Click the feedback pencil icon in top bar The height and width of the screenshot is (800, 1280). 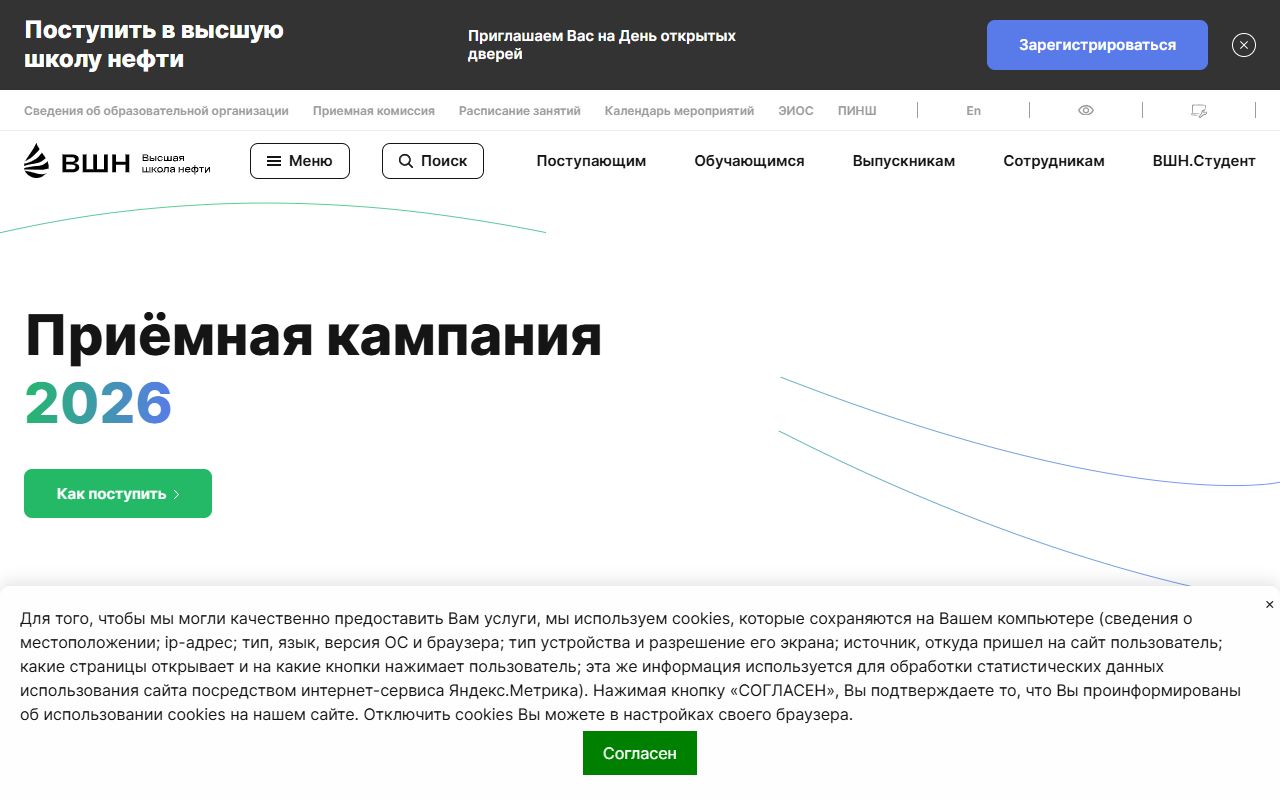point(1199,111)
